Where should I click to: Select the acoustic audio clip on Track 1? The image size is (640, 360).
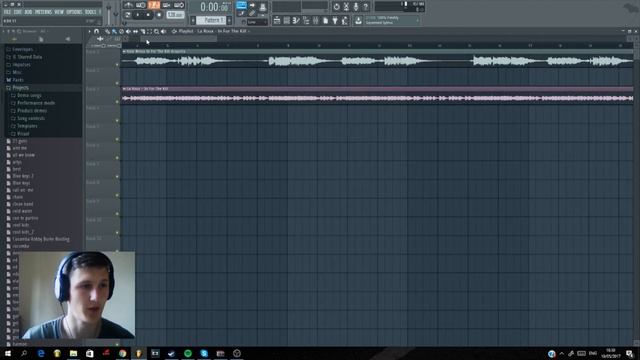tap(377, 59)
